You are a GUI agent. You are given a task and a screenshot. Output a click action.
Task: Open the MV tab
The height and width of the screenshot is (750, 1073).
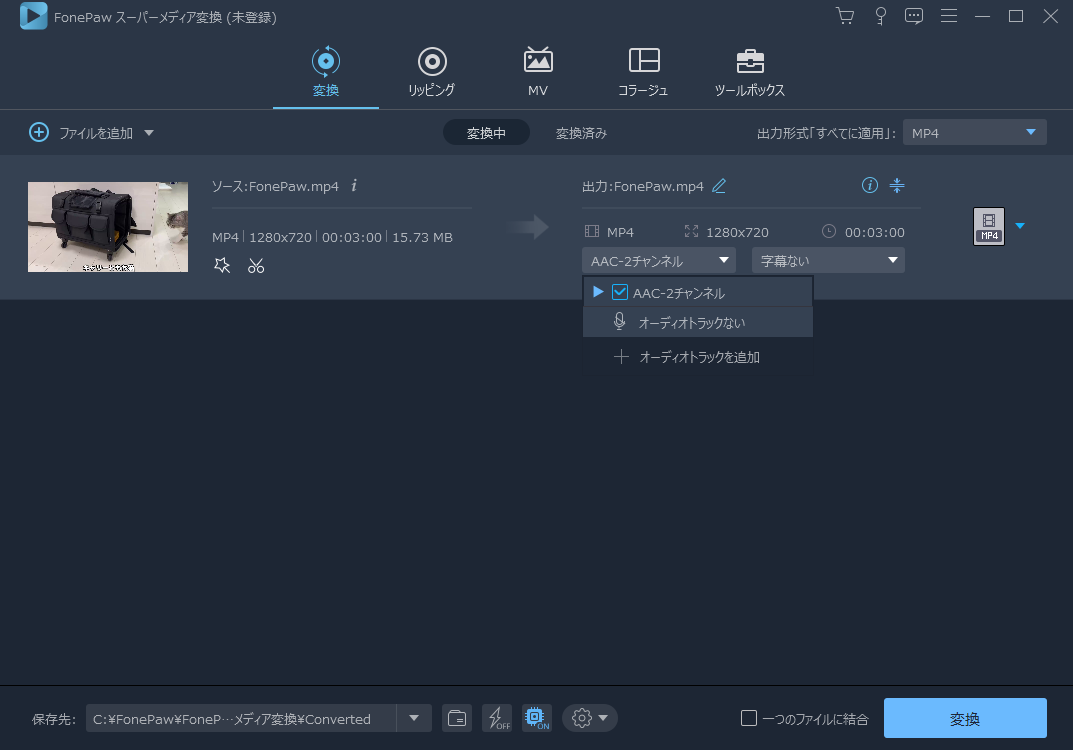(538, 73)
